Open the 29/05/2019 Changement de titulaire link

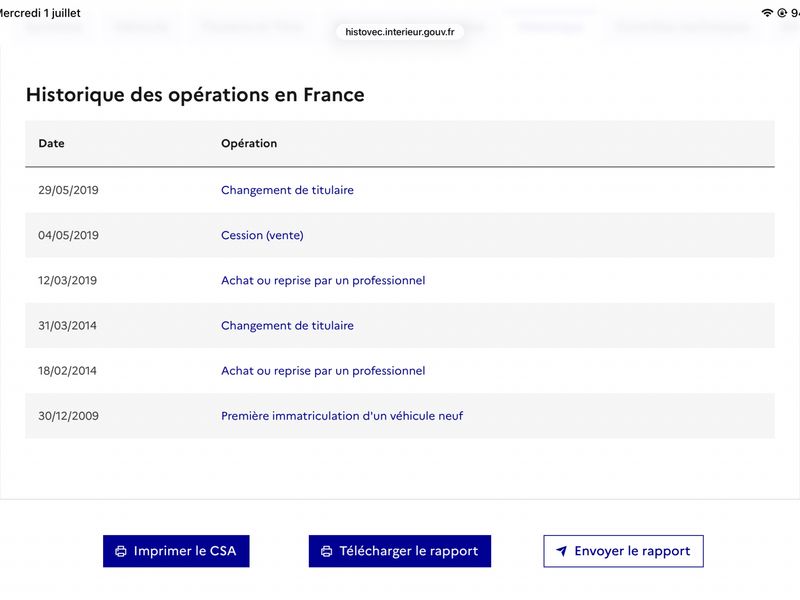click(287, 190)
